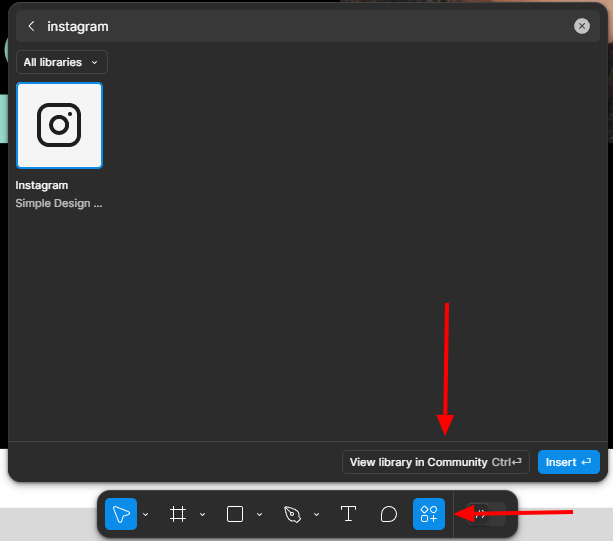Clear the instagram search with the X
The height and width of the screenshot is (541, 613).
tap(582, 26)
